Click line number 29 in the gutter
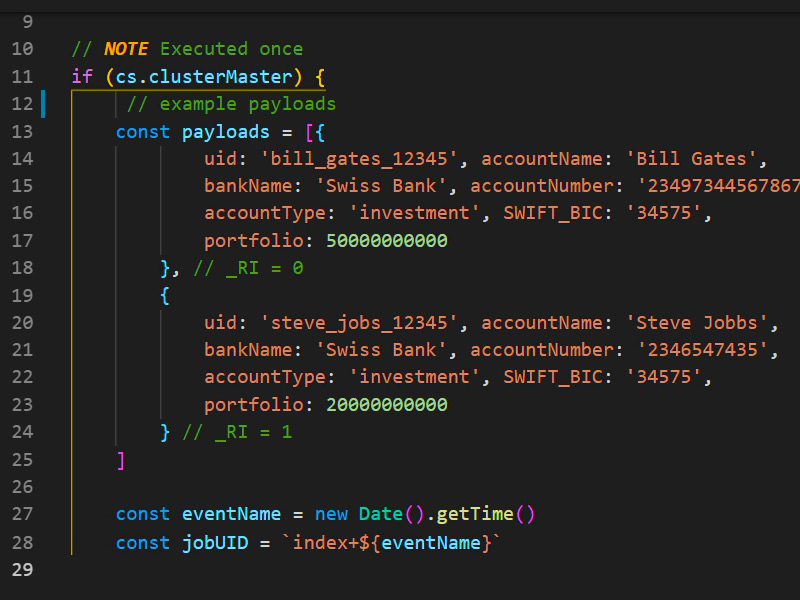 (x=22, y=569)
